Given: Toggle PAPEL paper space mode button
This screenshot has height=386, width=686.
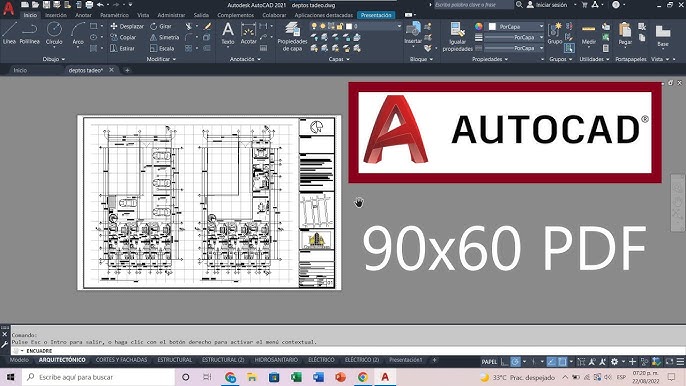Looking at the screenshot, I should pos(489,361).
